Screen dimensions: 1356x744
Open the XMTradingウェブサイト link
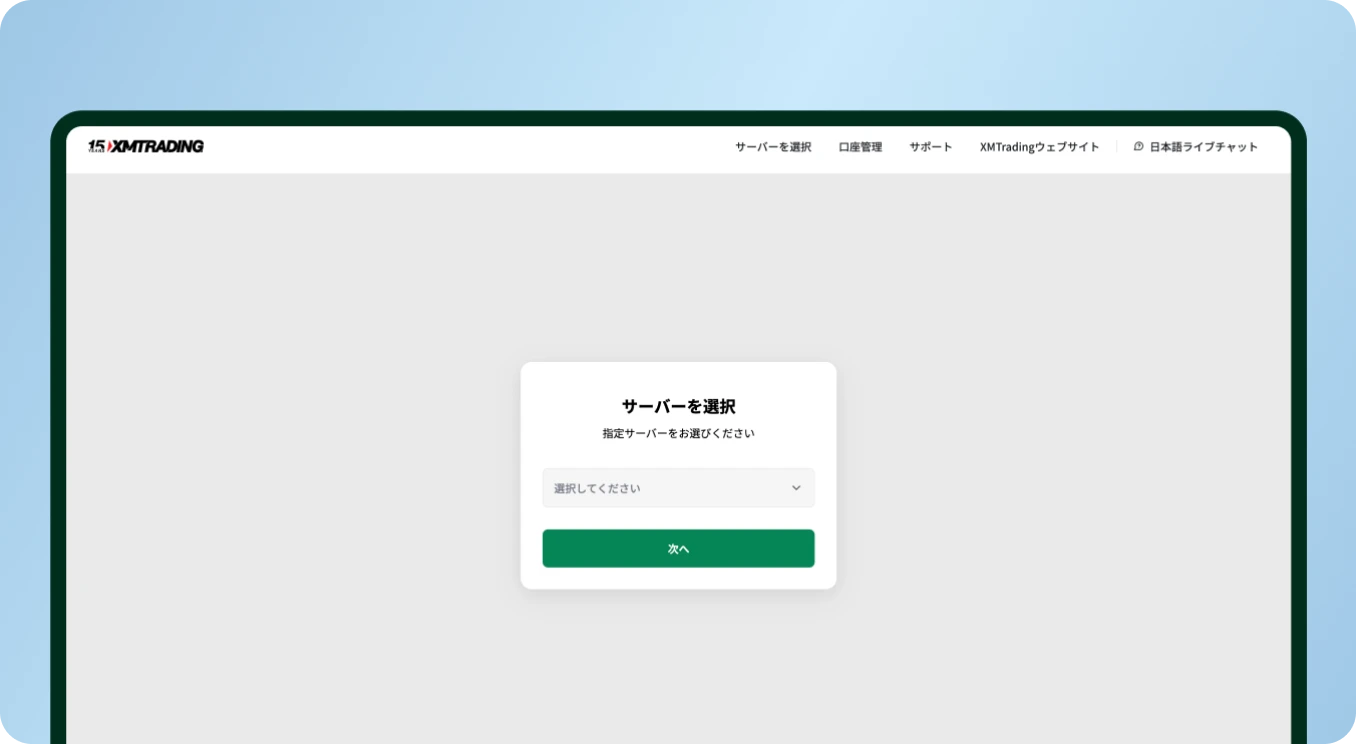[1040, 146]
